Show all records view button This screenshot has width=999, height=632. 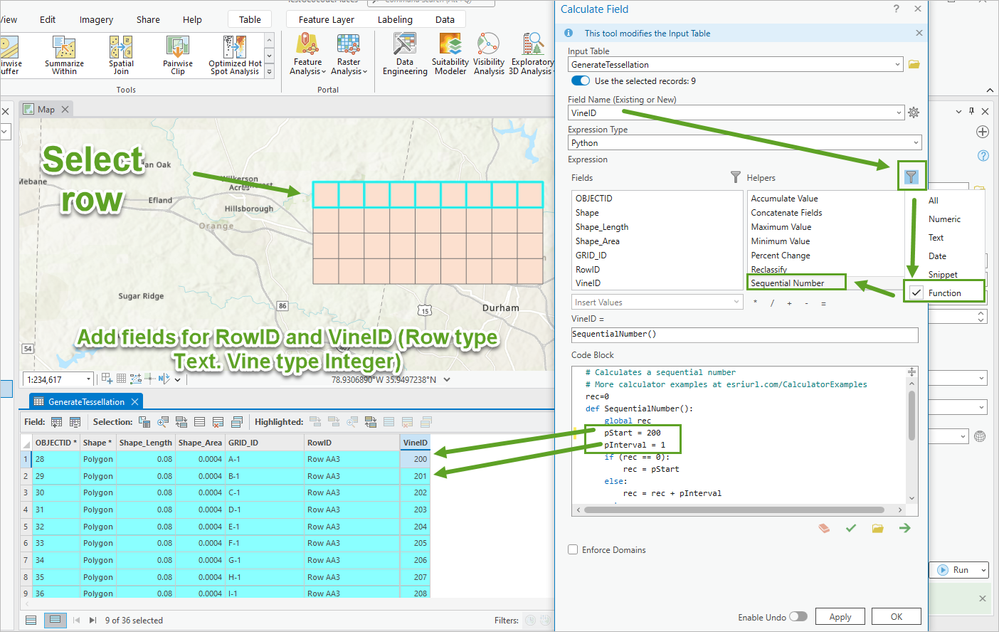[x=31, y=620]
